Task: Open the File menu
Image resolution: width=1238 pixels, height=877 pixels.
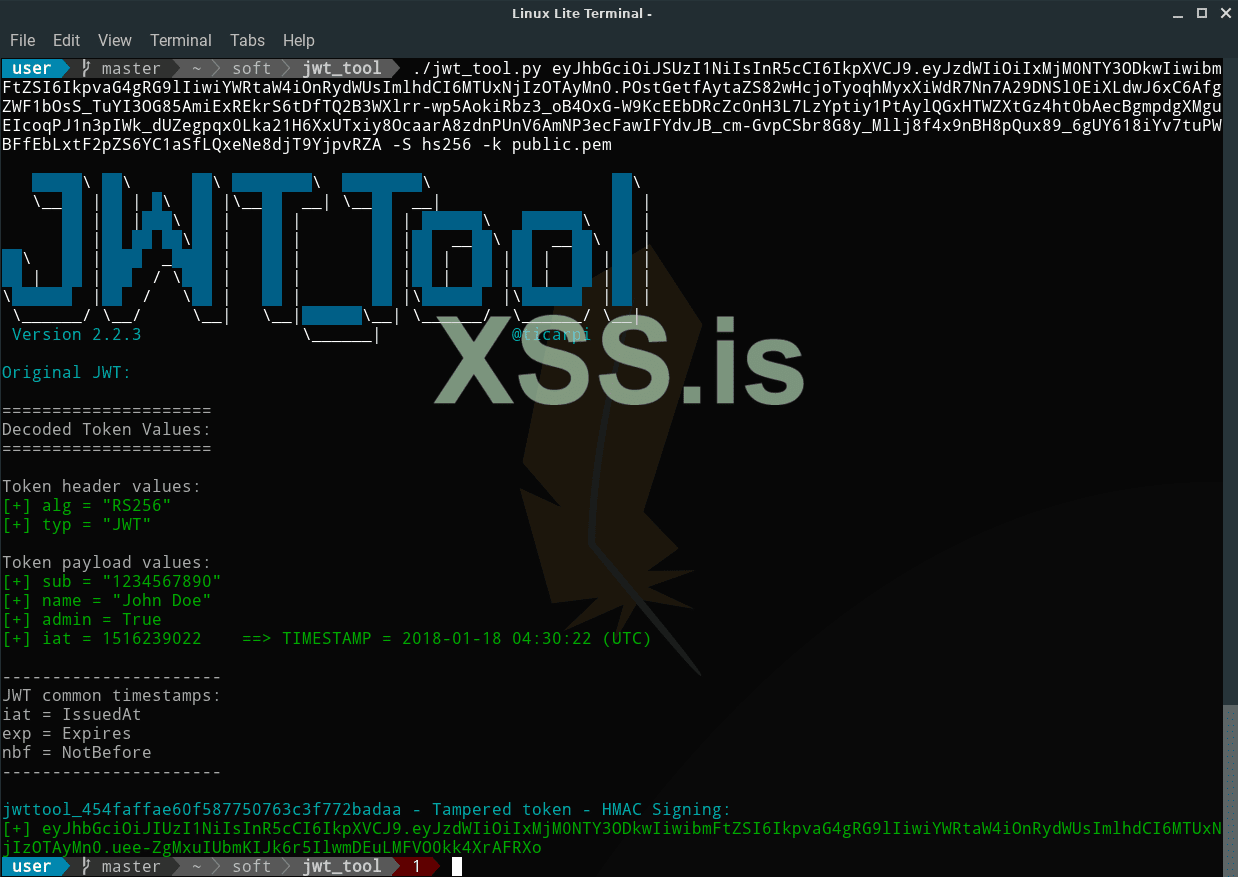Action: (x=22, y=40)
